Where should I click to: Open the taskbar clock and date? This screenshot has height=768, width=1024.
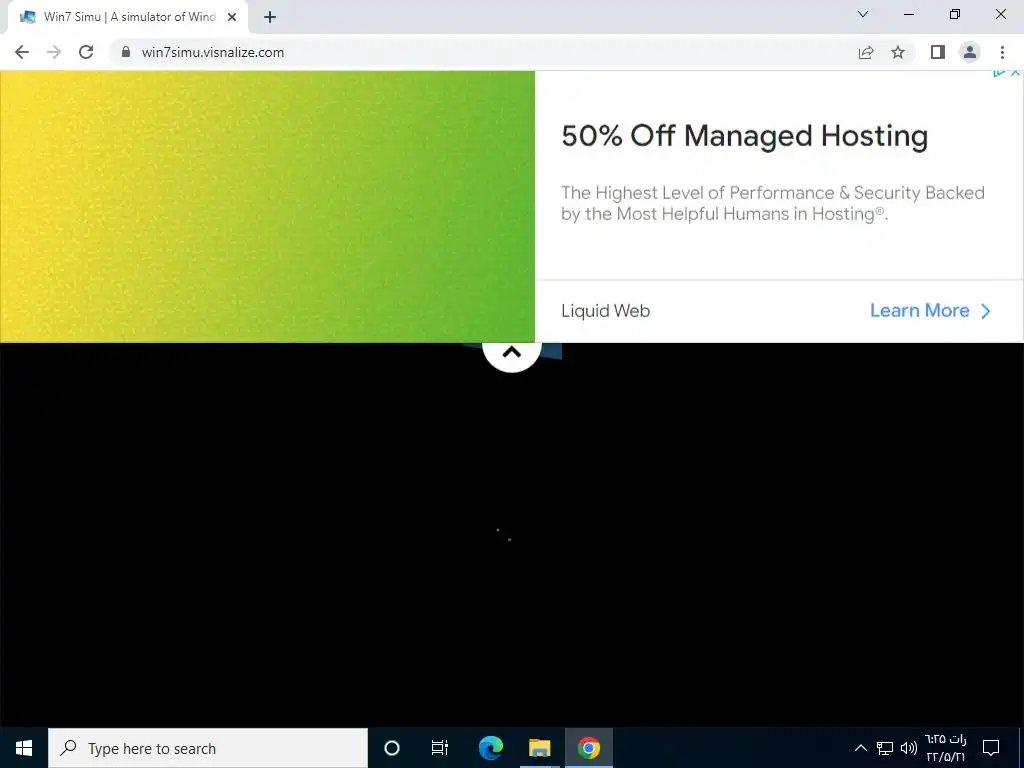tap(946, 748)
